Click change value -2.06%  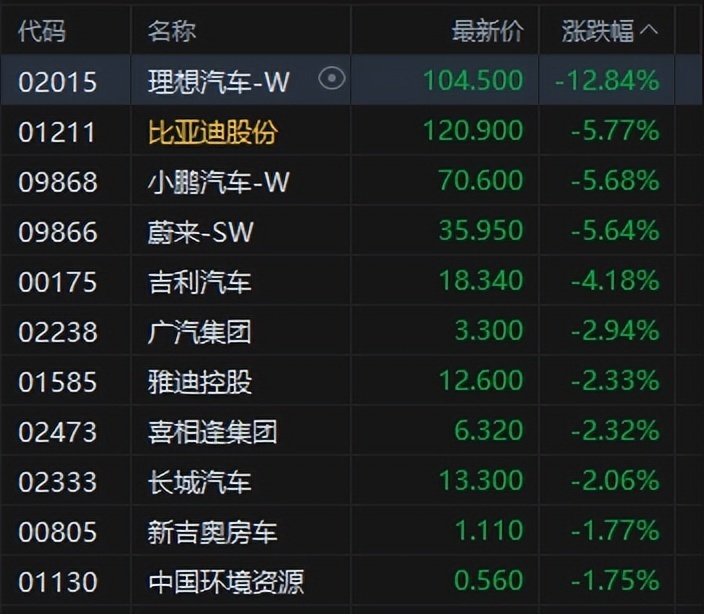(x=615, y=481)
